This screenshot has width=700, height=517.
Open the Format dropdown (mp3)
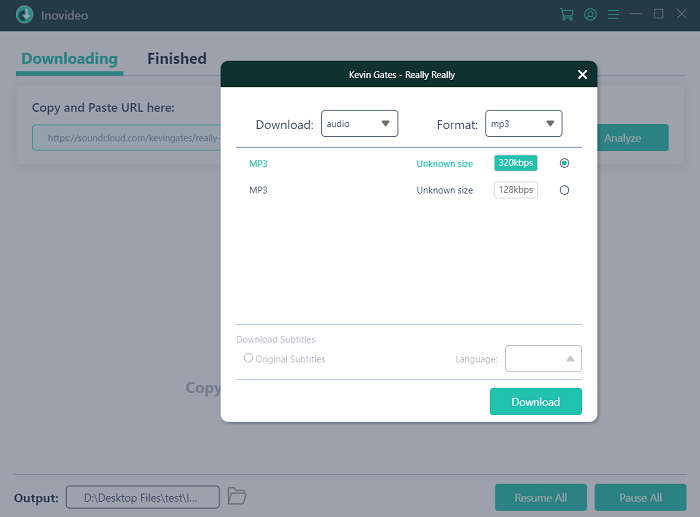[524, 124]
